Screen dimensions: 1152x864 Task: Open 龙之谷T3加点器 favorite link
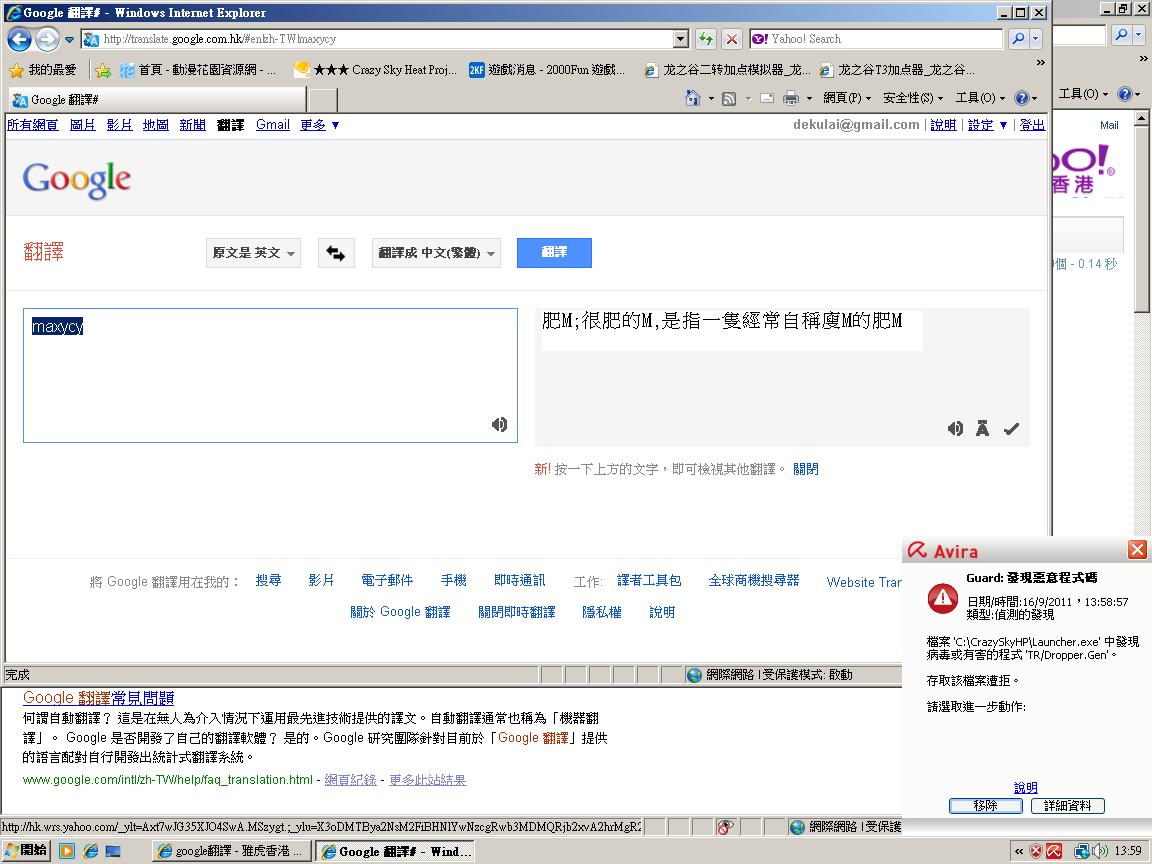click(898, 70)
